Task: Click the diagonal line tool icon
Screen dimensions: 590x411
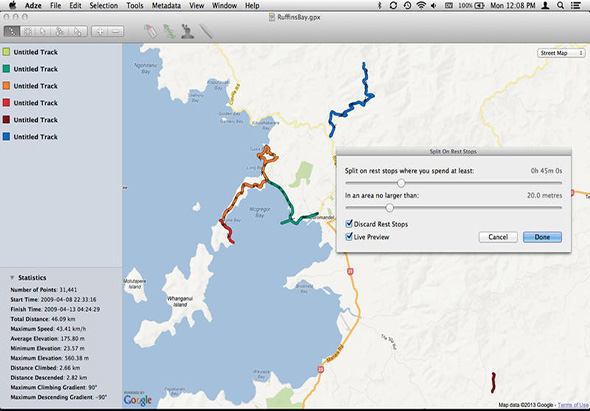Action: pyautogui.click(x=206, y=31)
